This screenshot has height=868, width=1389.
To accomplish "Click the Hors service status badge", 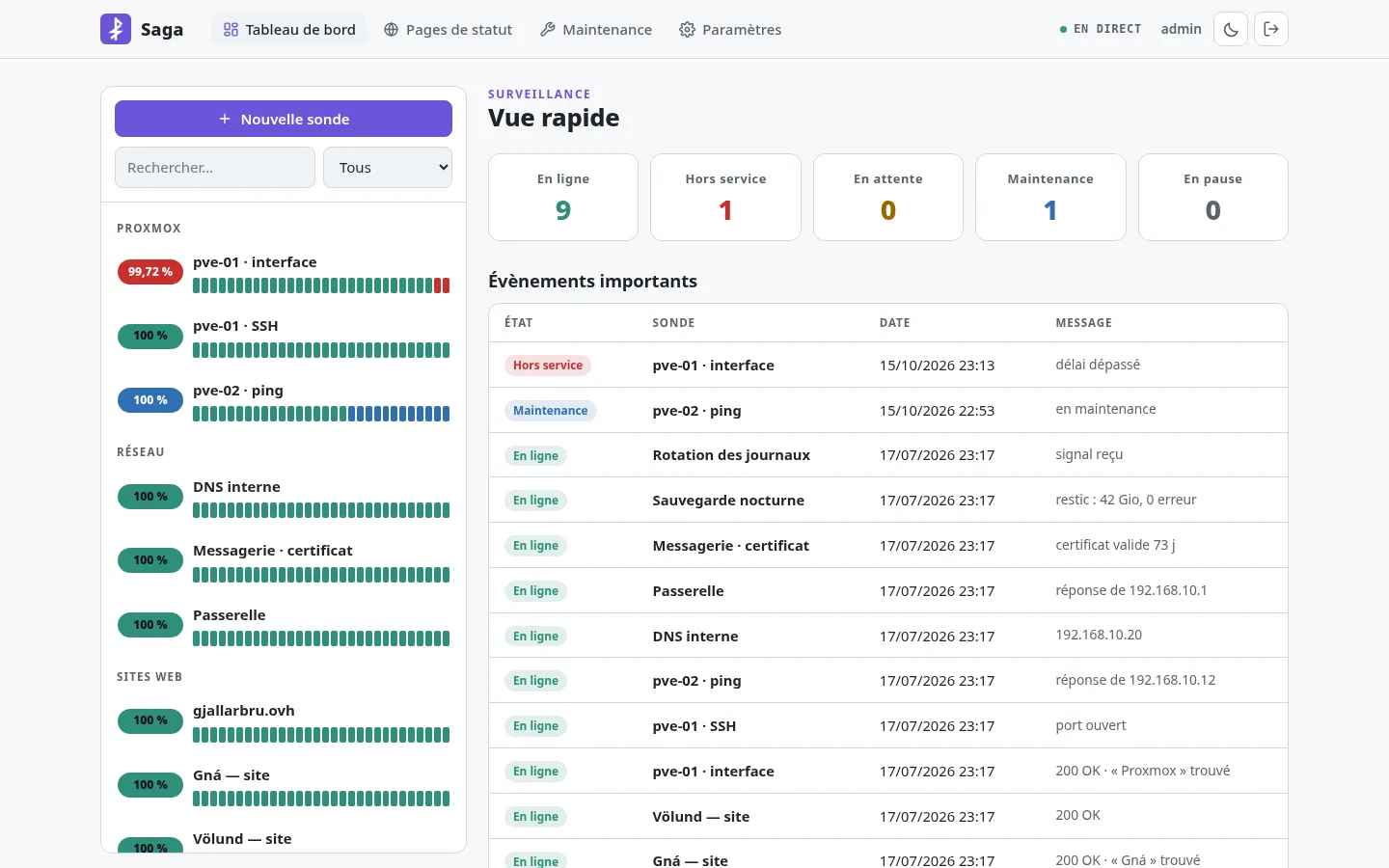I will [548, 366].
